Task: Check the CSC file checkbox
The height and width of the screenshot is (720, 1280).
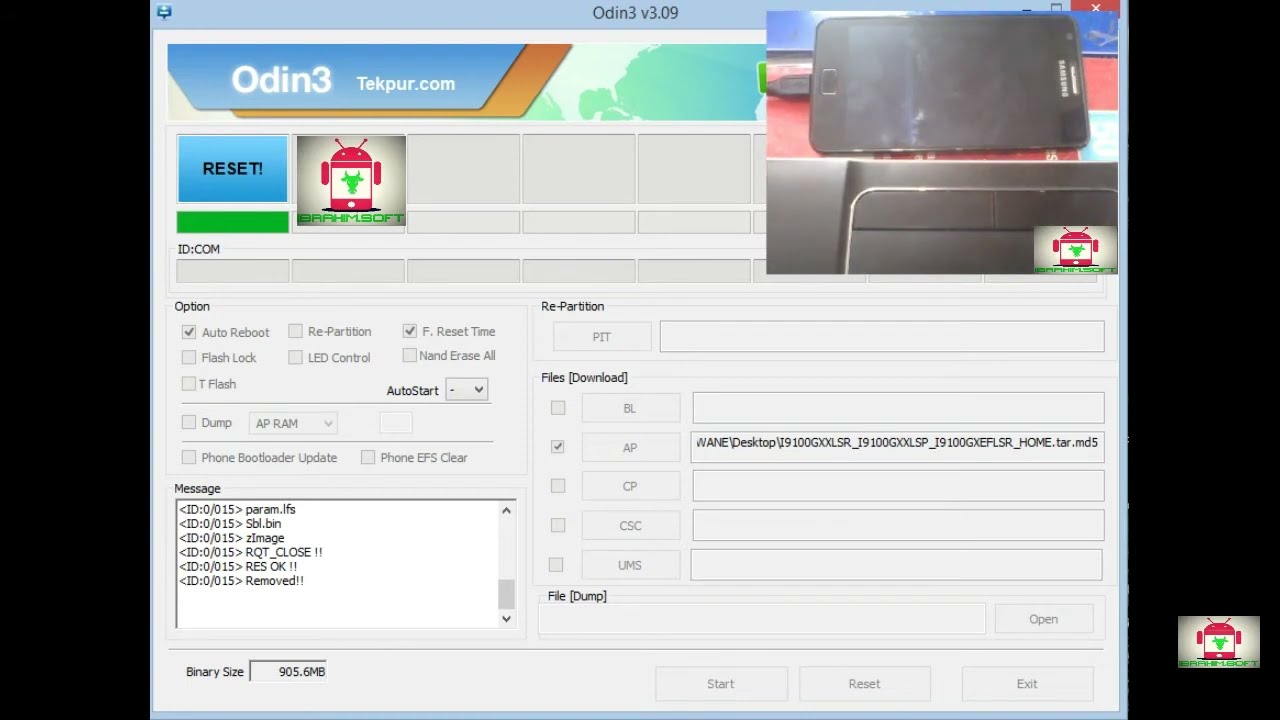Action: tap(558, 525)
